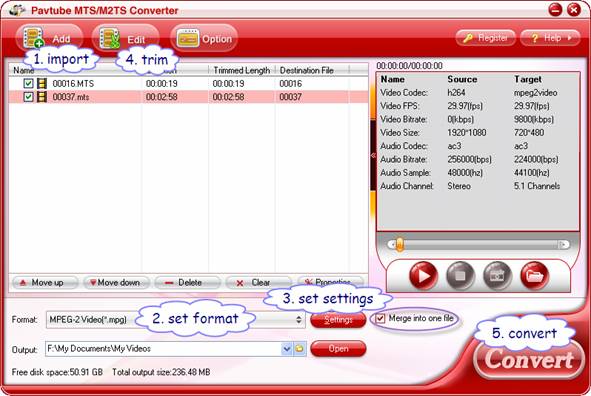Select the 00037.mts file name
The width and height of the screenshot is (591, 396).
(x=71, y=97)
